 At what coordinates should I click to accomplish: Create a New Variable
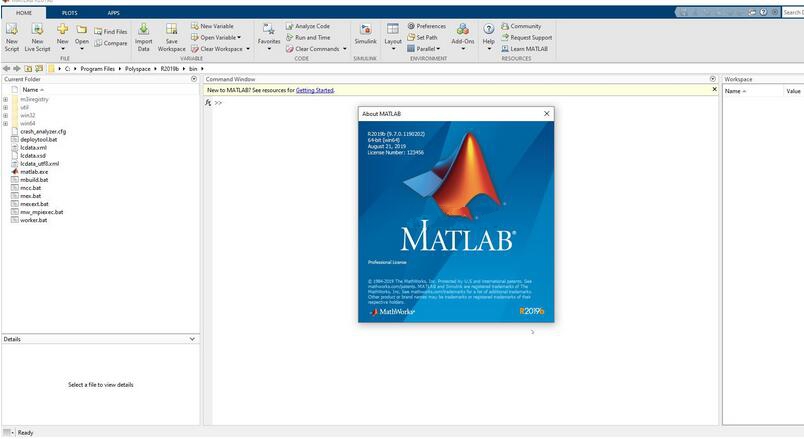coord(212,26)
